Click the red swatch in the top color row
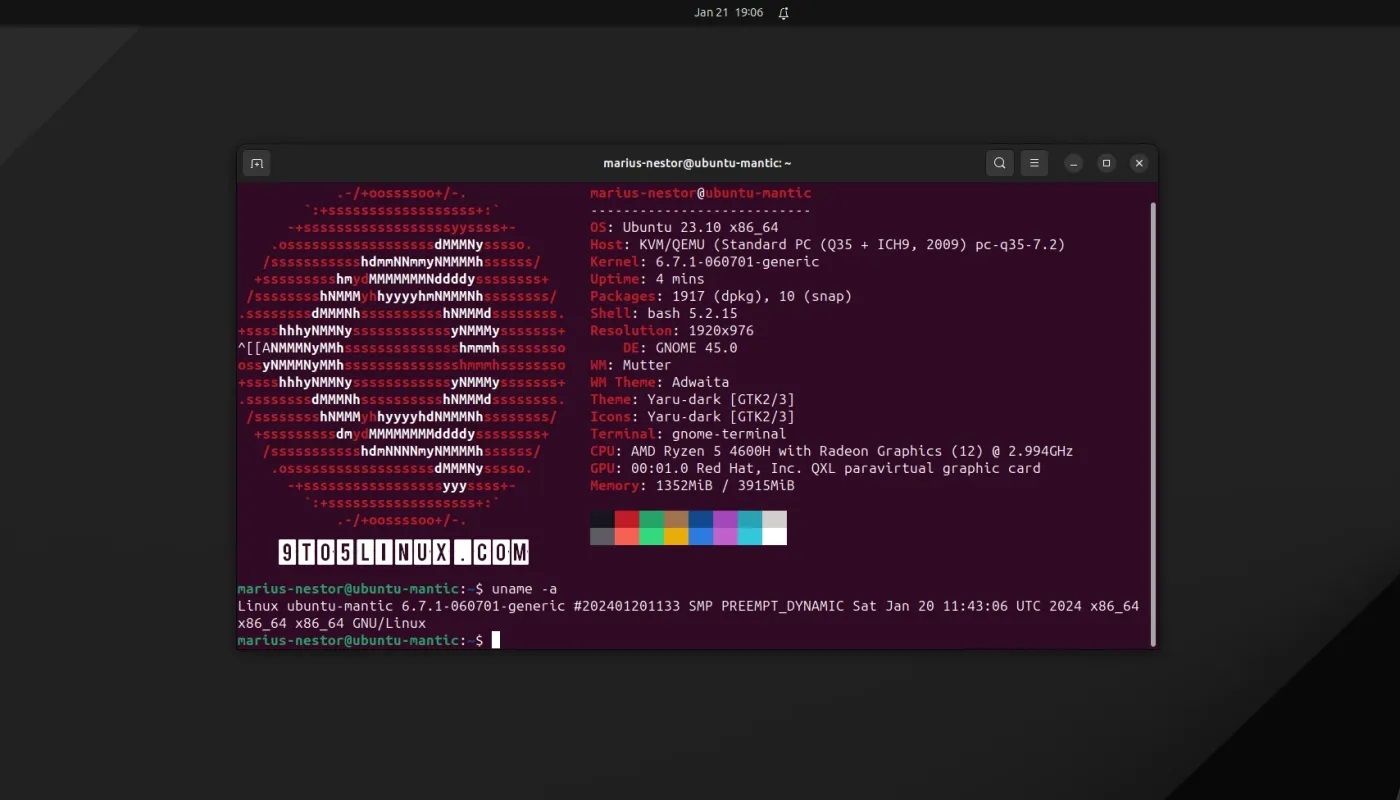This screenshot has height=800, width=1400. pos(627,519)
